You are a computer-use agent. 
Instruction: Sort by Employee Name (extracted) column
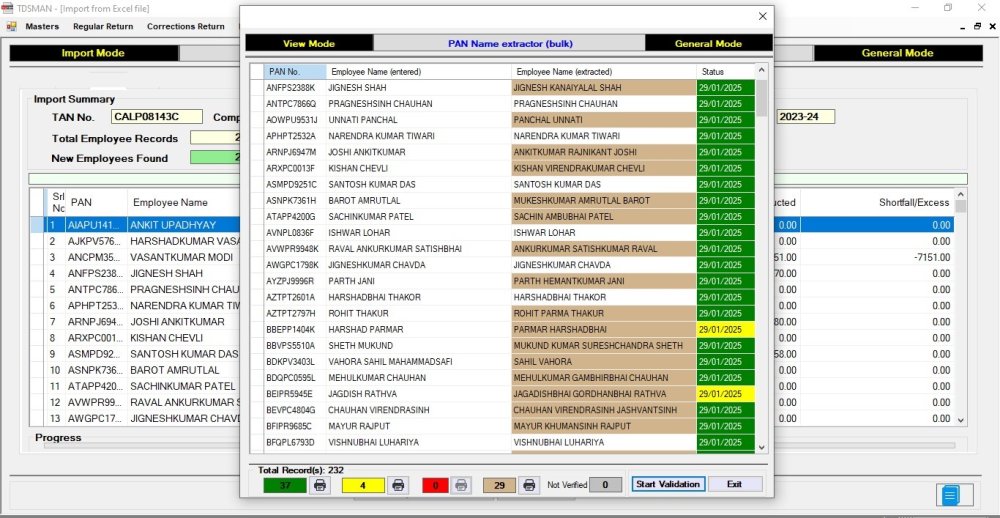coord(603,71)
